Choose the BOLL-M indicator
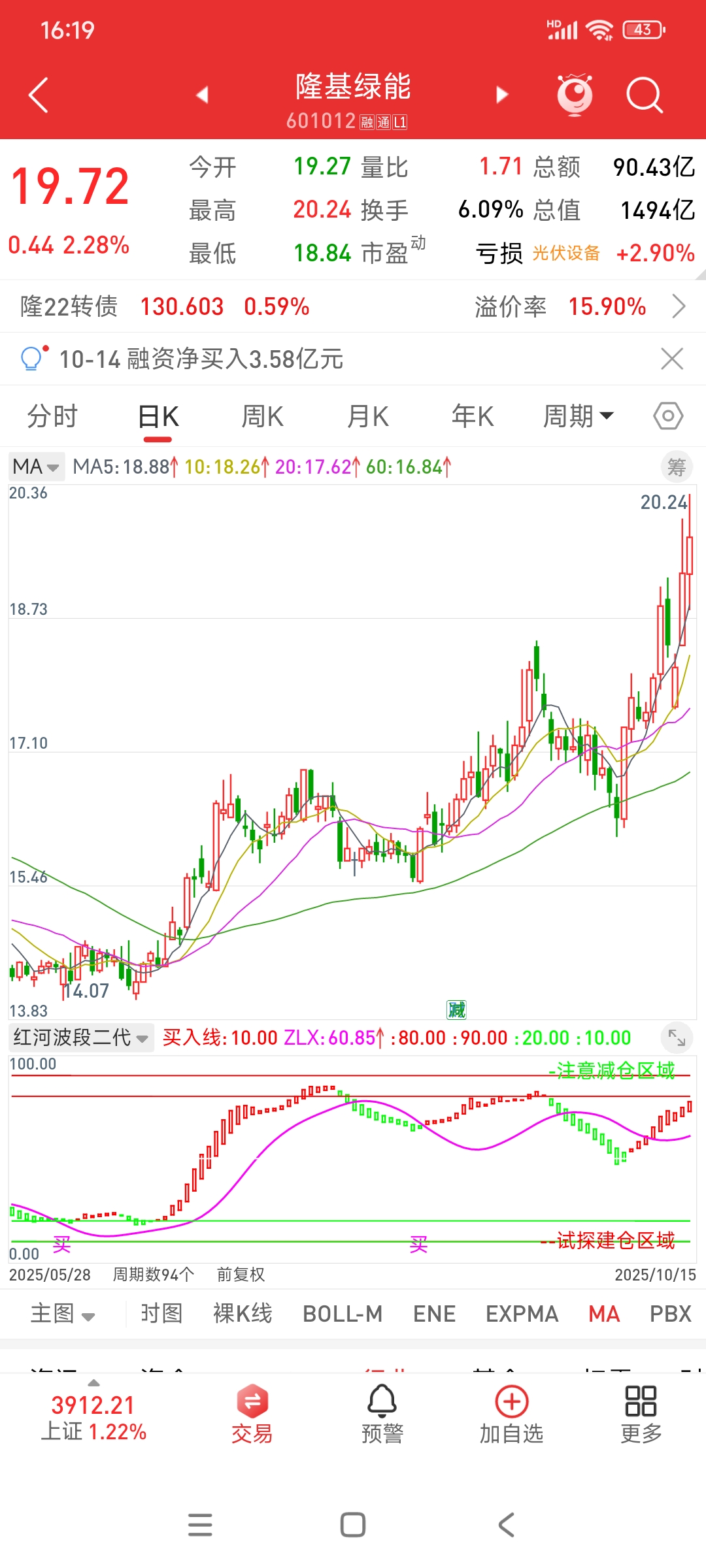The width and height of the screenshot is (706, 1568). pyautogui.click(x=343, y=1313)
